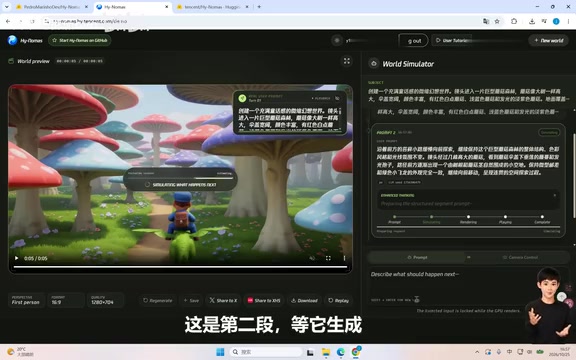Open the video player three-dot menu
576x360 pixels.
click(x=344, y=258)
